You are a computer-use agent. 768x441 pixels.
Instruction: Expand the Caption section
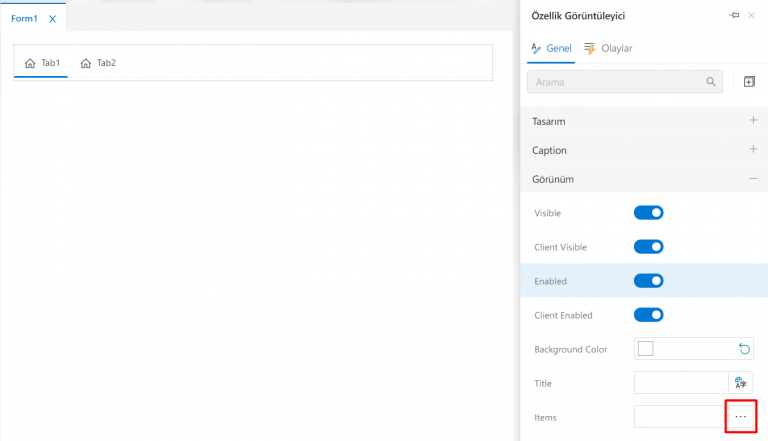click(x=753, y=150)
